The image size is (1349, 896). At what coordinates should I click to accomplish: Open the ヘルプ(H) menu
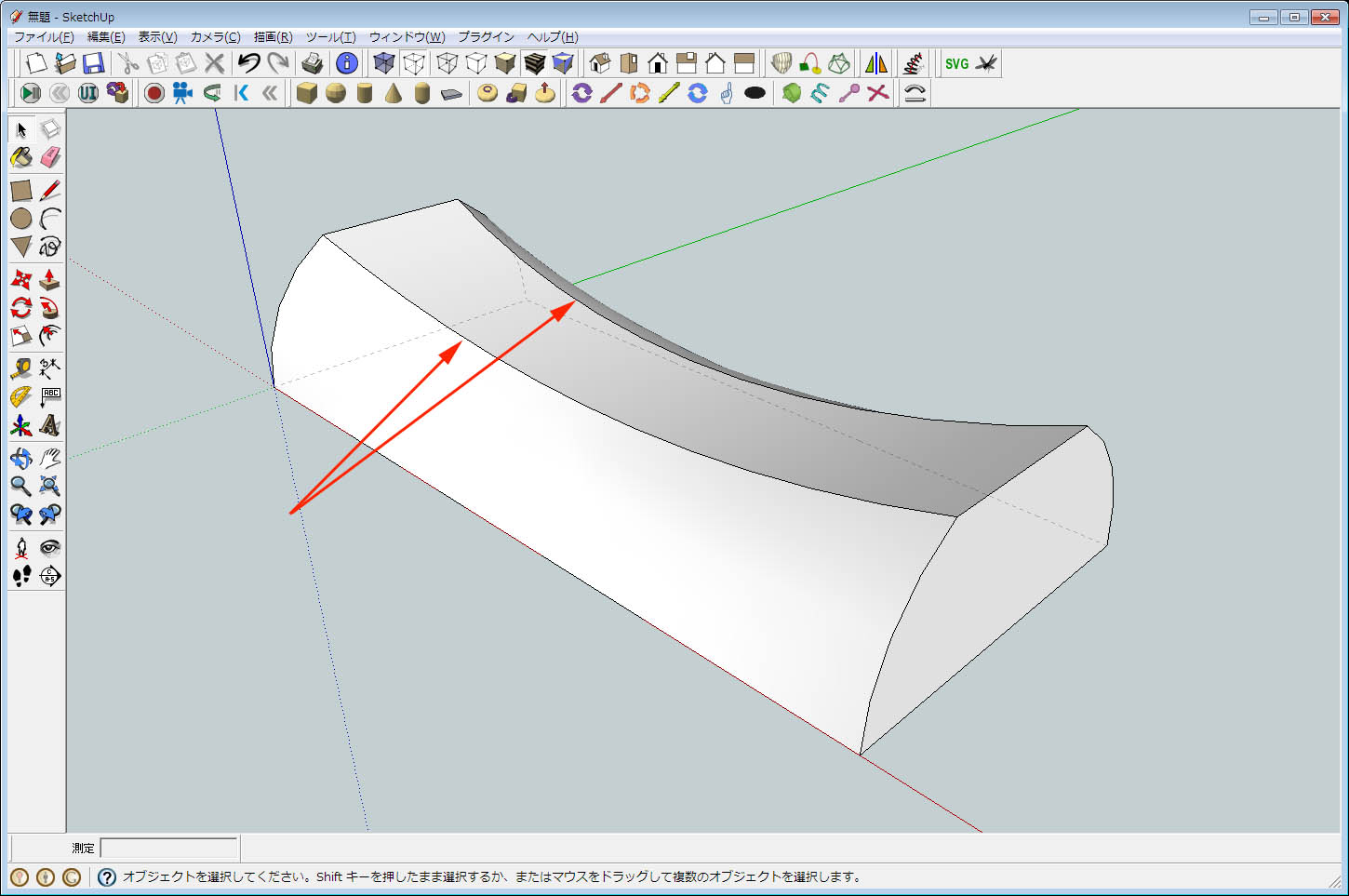coord(553,37)
